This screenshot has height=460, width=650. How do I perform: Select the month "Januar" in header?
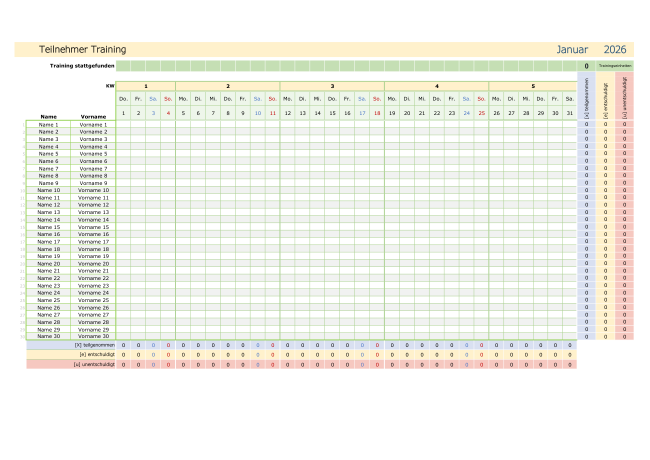coord(572,49)
